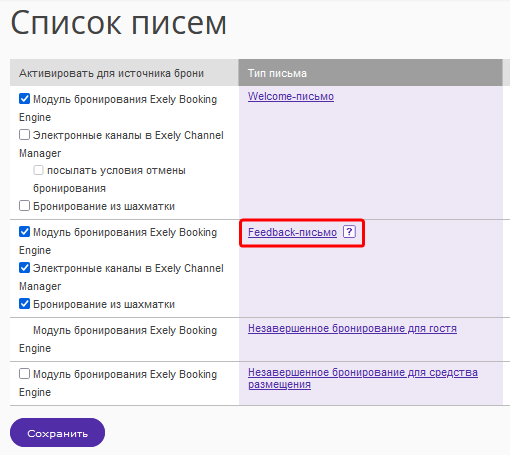
Task: Check Бронирование из шахматки for Welcome-письмо
Action: pos(24,206)
